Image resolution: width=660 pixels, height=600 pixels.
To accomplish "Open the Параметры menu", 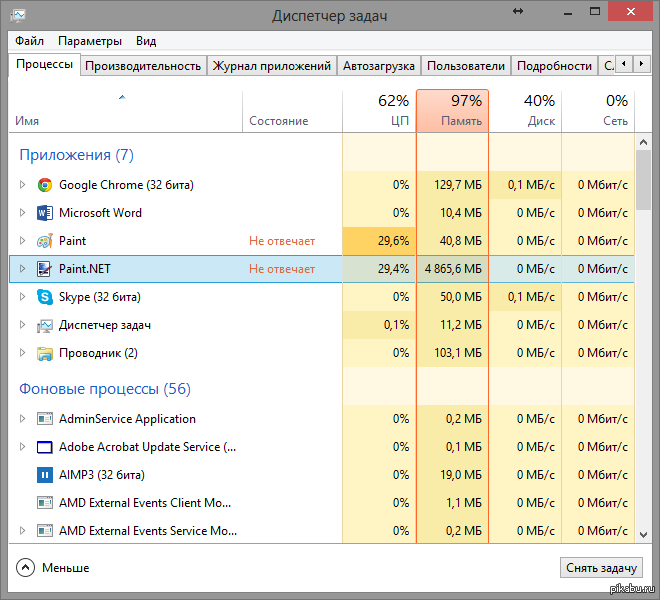I will point(90,41).
